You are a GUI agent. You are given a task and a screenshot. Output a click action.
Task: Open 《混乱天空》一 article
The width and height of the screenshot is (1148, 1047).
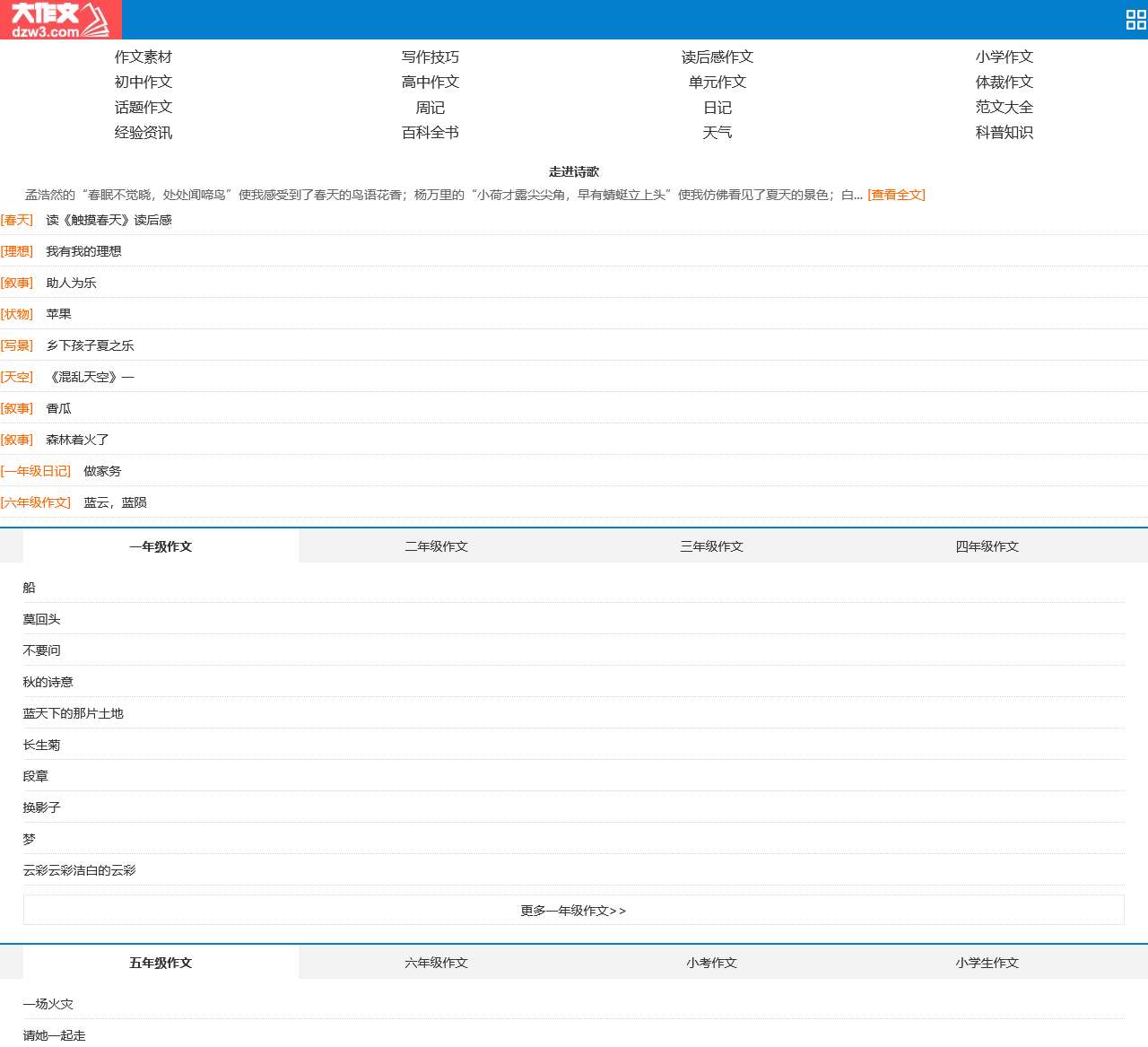(90, 377)
